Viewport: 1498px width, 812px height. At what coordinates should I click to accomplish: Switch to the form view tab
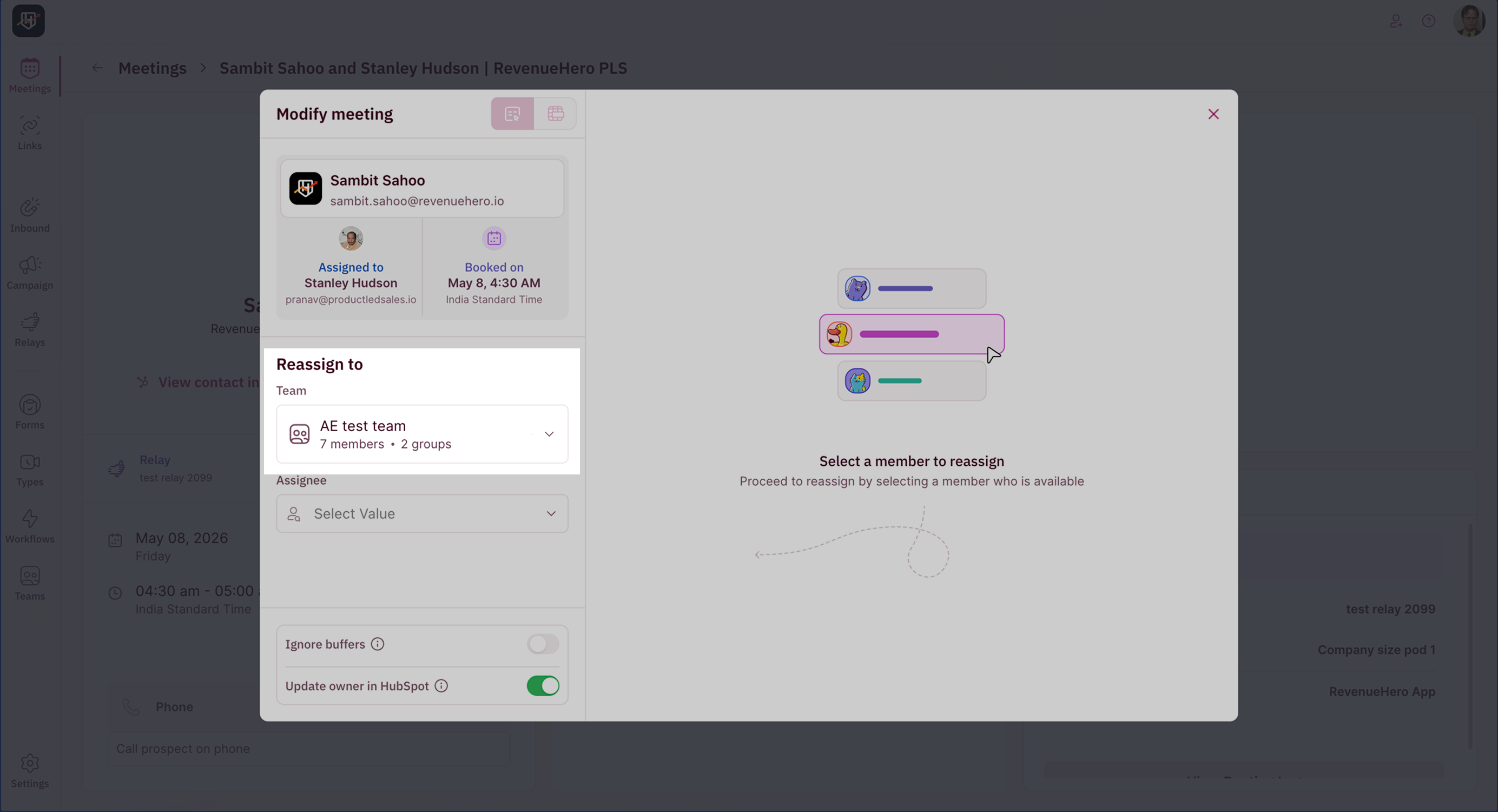(x=512, y=114)
